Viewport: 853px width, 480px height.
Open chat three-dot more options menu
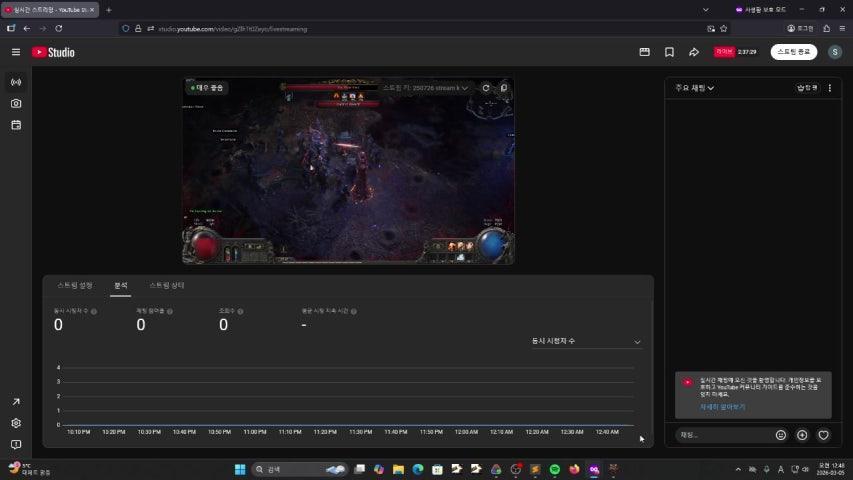click(x=829, y=88)
